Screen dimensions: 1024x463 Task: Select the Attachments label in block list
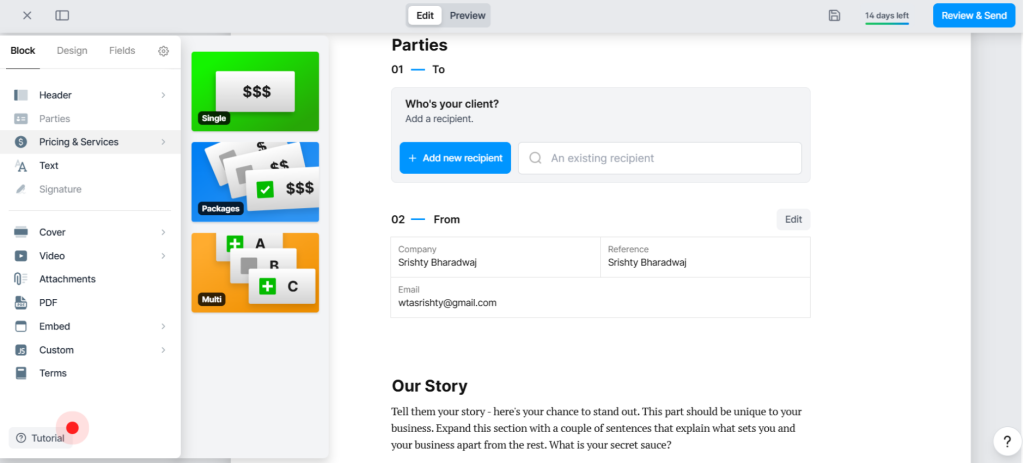[x=67, y=279]
